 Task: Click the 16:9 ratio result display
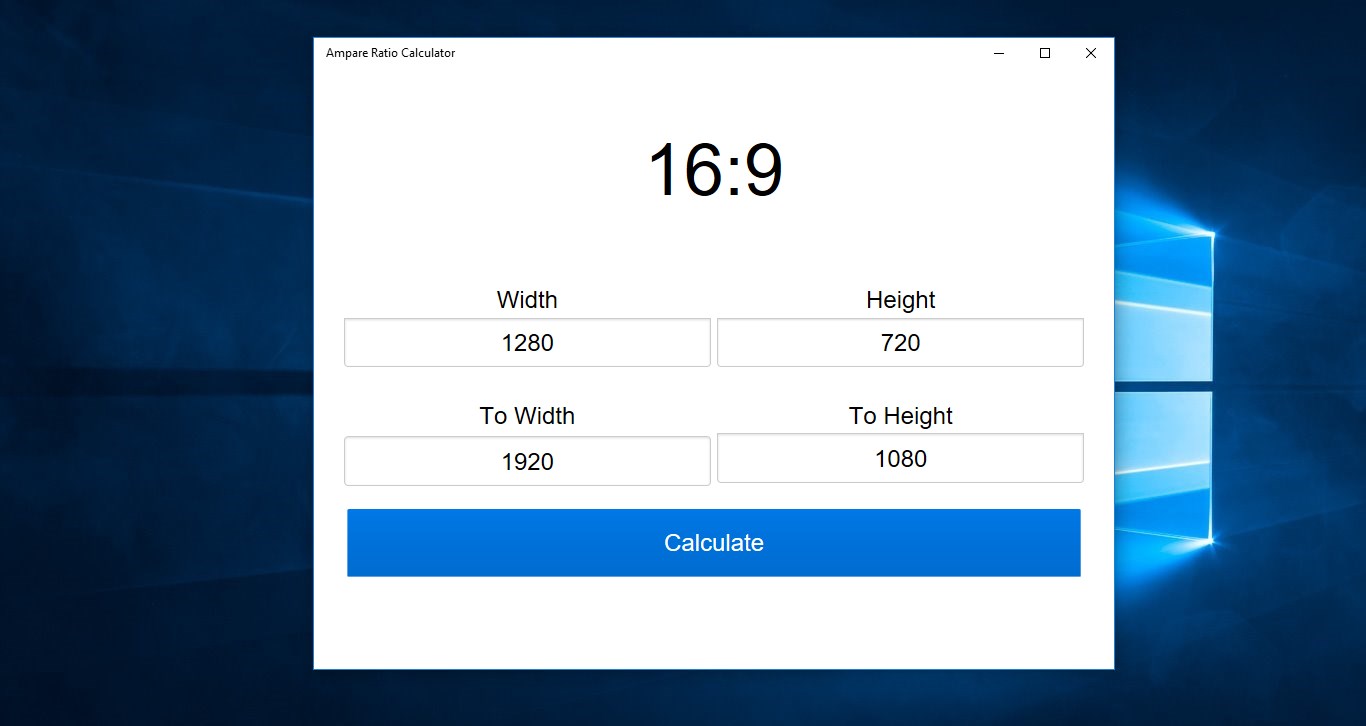pyautogui.click(x=713, y=170)
